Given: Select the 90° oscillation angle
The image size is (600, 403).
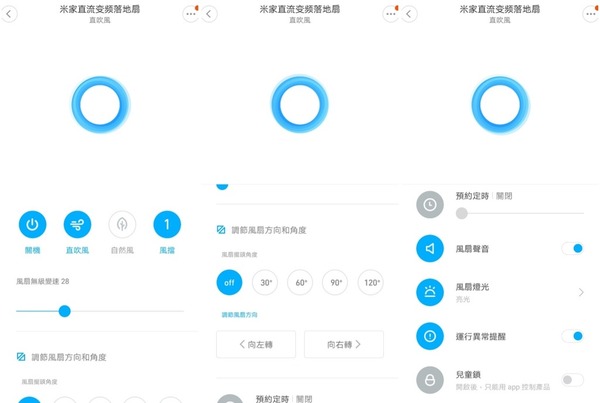Looking at the screenshot, I should click(x=335, y=282).
